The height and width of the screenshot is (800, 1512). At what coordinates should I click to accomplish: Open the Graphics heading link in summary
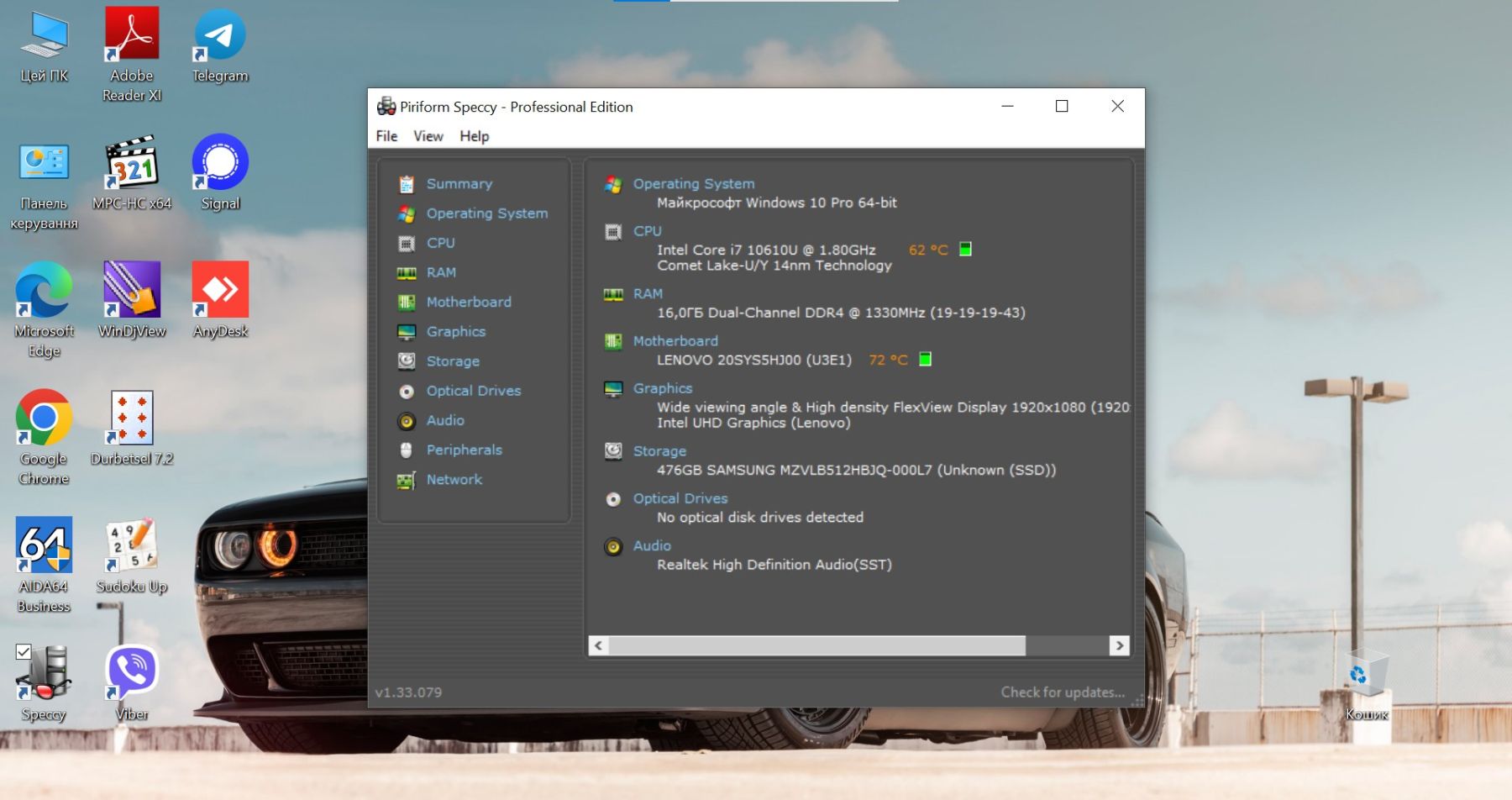coord(663,388)
